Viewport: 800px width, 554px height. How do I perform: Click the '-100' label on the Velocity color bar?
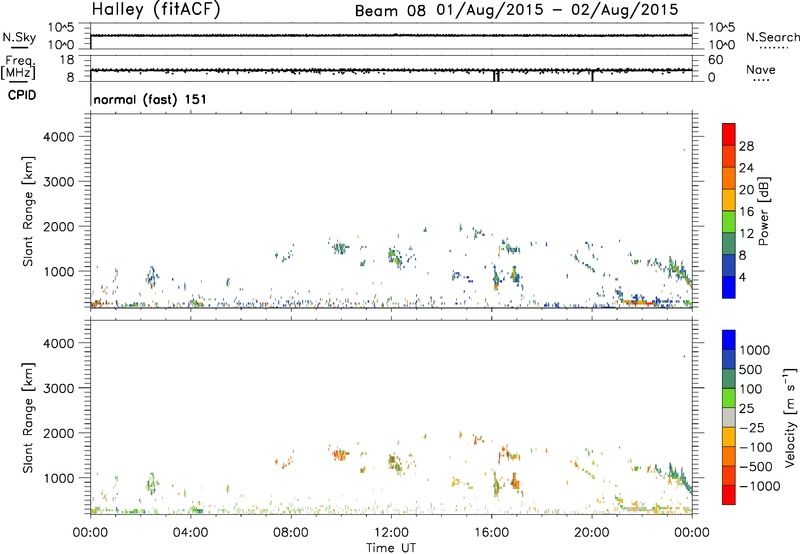pos(755,447)
